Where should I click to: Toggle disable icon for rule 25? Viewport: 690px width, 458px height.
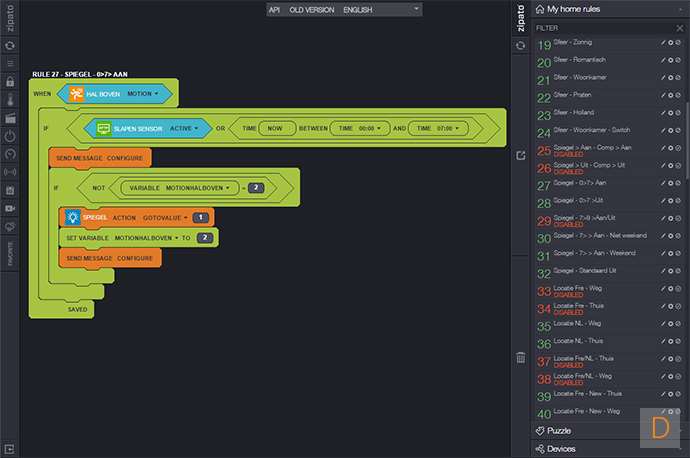click(x=680, y=150)
